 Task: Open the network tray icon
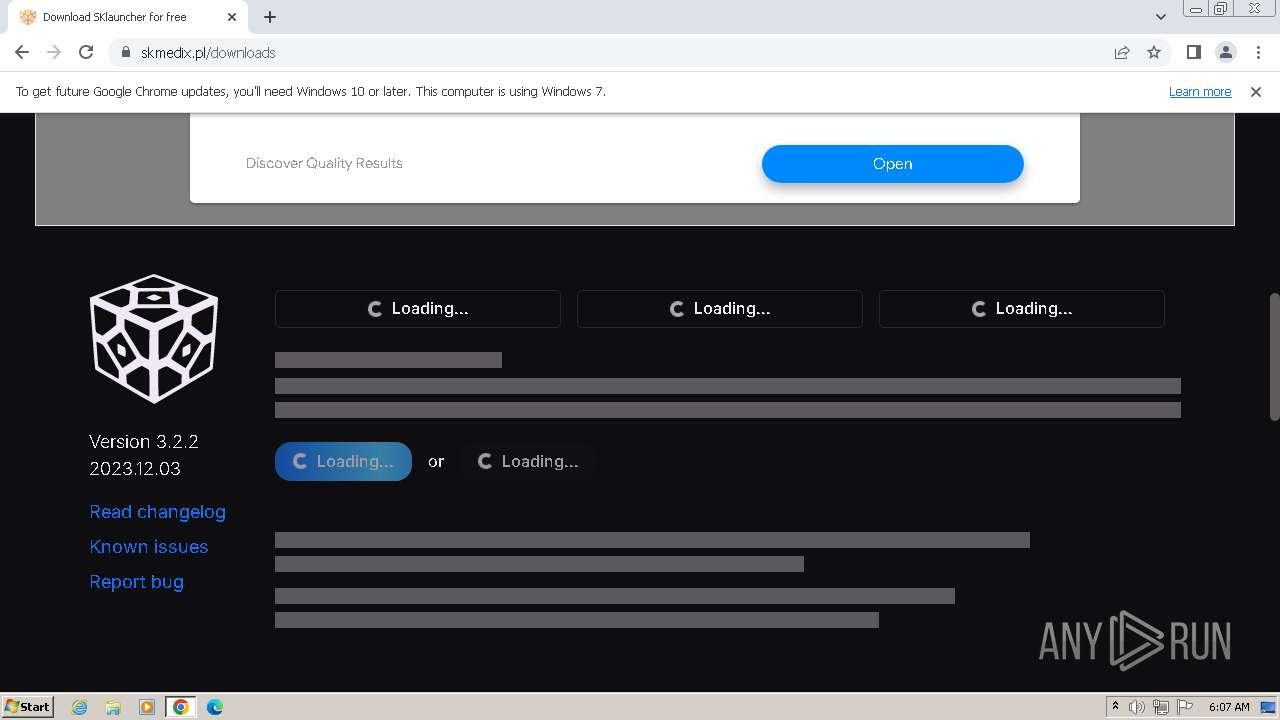coord(1161,707)
